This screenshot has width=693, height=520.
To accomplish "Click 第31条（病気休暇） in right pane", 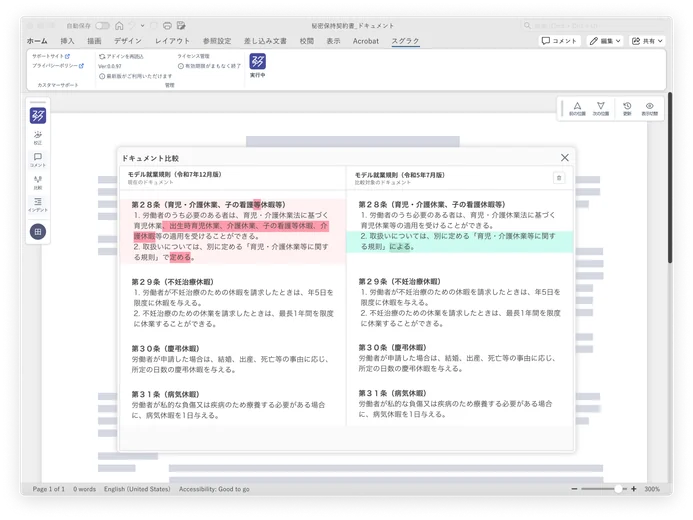I will tap(392, 393).
